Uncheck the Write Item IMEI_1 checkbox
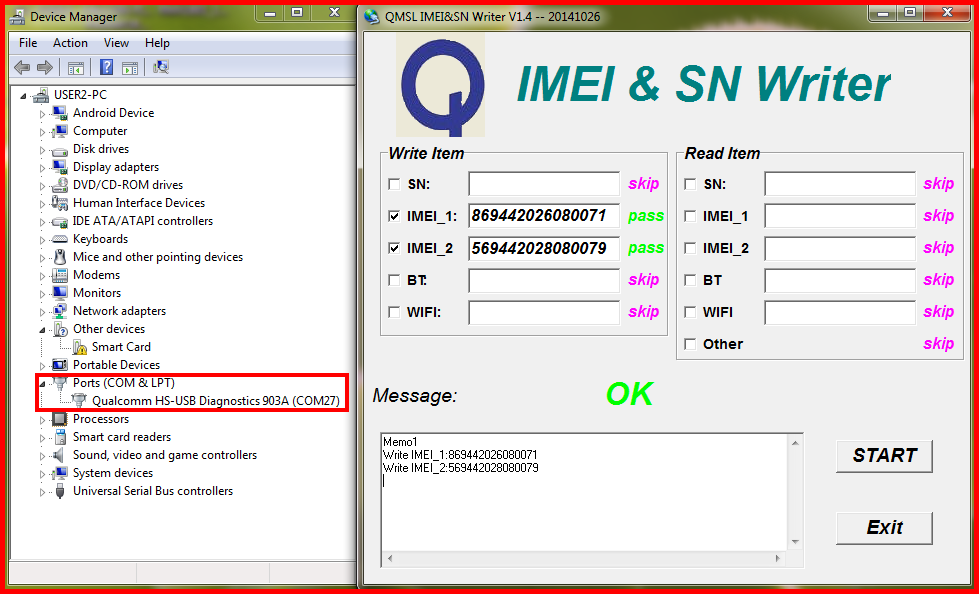 [x=394, y=216]
